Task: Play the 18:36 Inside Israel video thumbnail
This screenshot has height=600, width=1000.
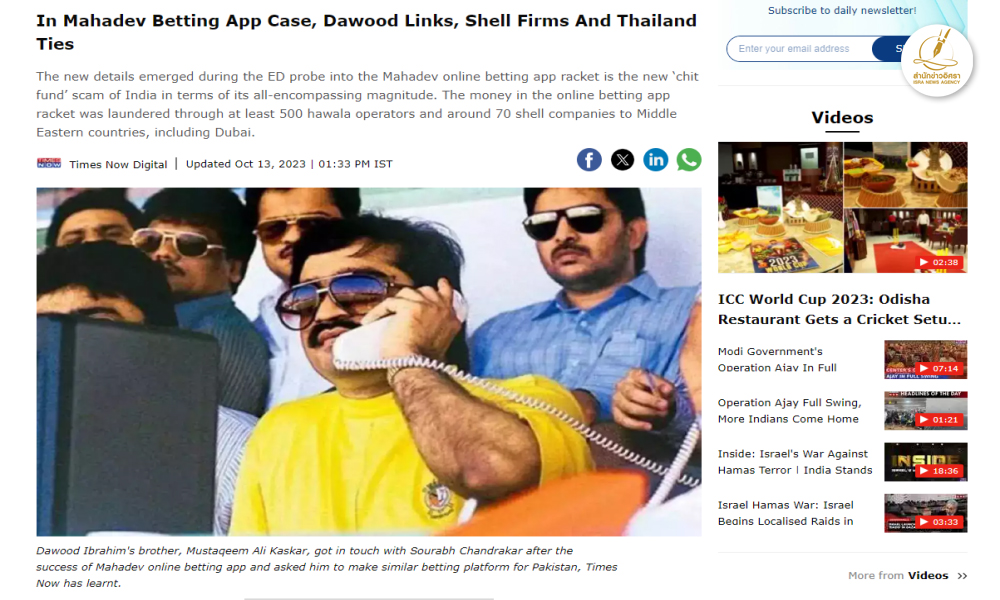Action: [x=925, y=462]
